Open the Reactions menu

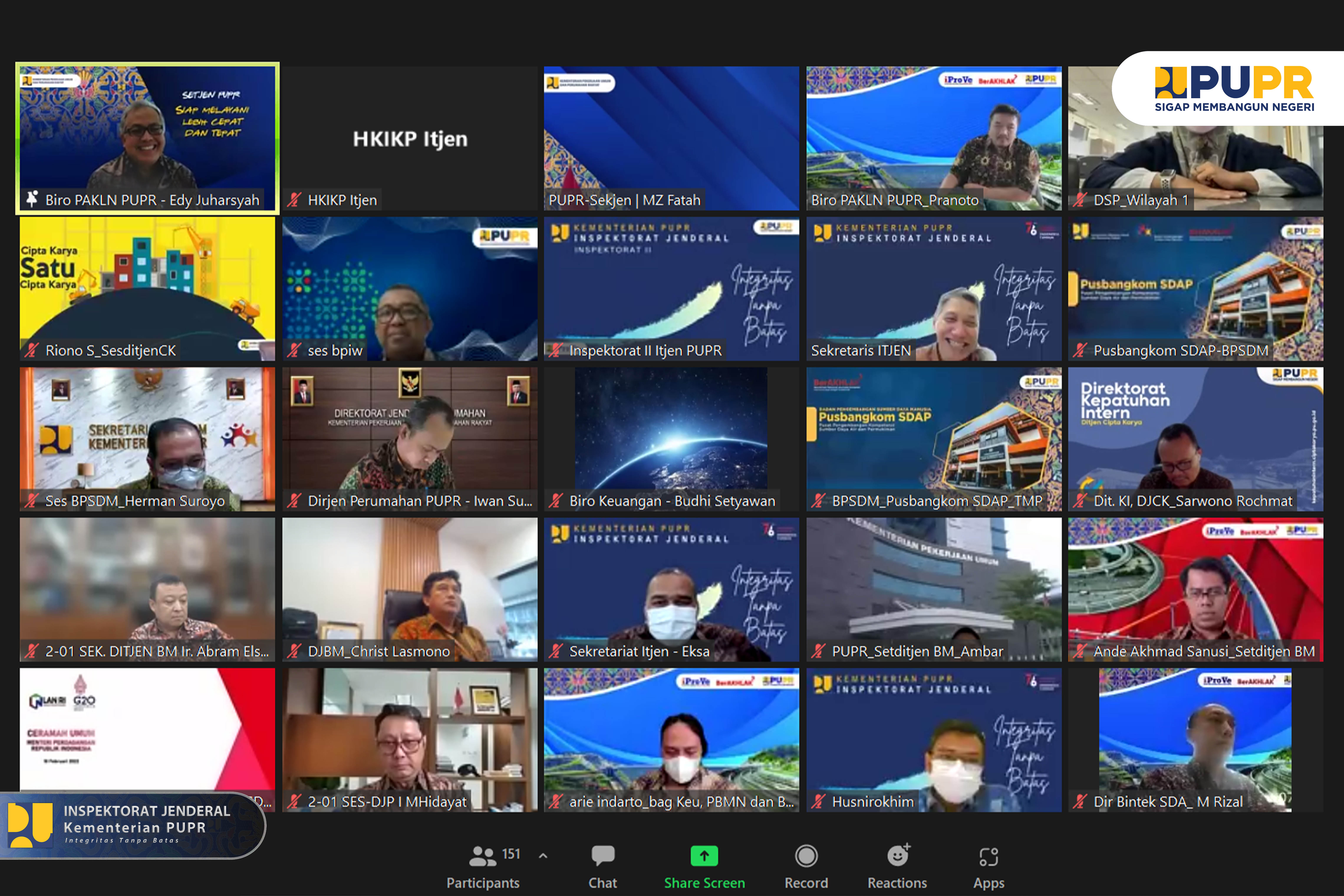(x=897, y=867)
